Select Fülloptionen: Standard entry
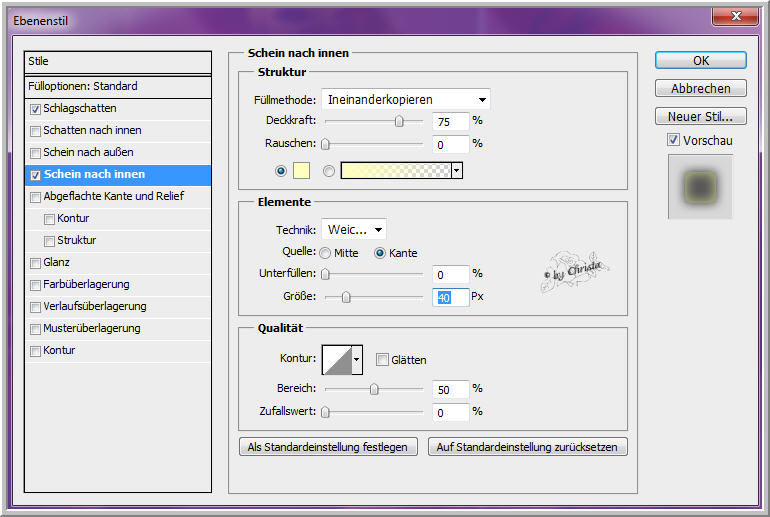Screen dimensions: 770x517 click(118, 86)
